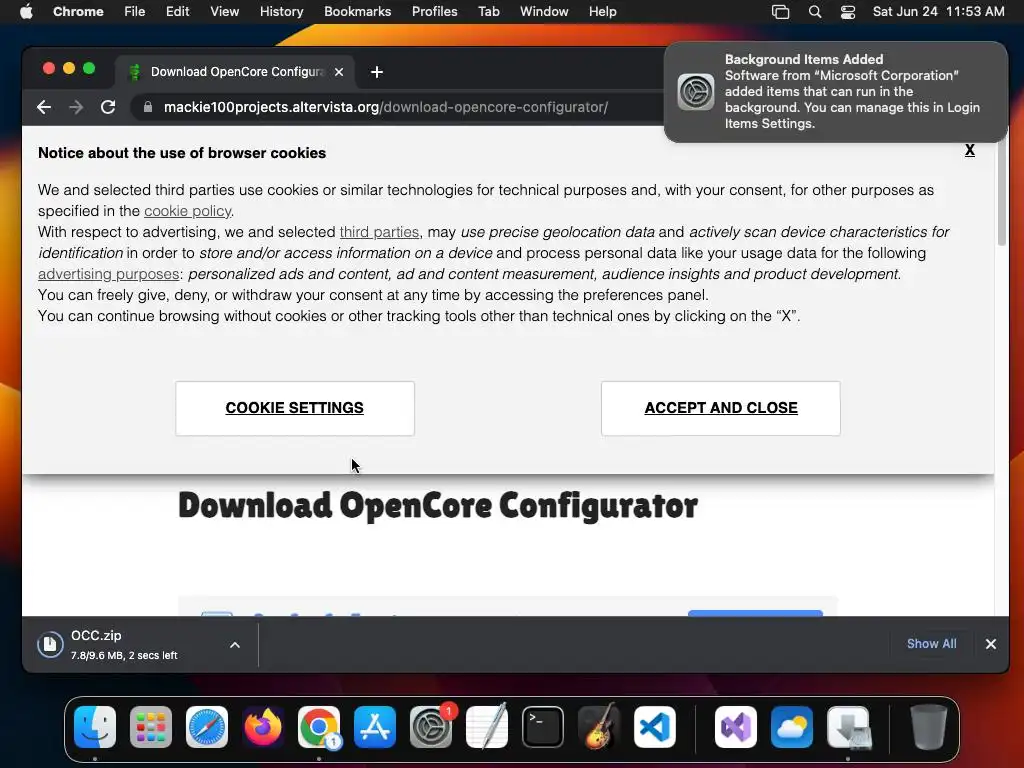The image size is (1024, 768).
Task: Click the Stage Manager windows icon in menu bar
Action: point(780,12)
